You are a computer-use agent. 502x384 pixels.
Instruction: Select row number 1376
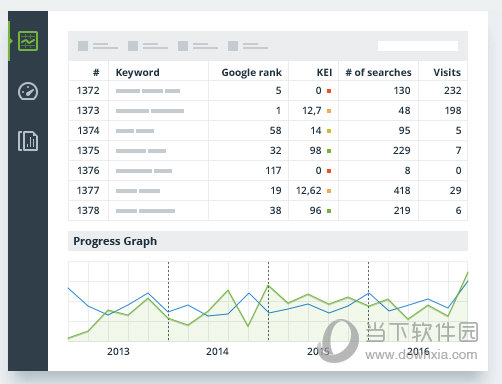88,170
